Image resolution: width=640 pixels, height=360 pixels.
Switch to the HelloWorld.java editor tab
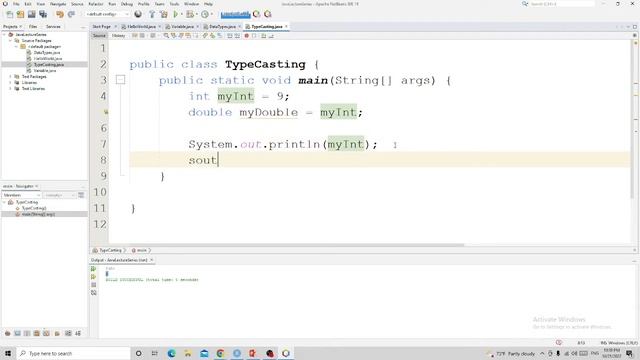click(141, 27)
